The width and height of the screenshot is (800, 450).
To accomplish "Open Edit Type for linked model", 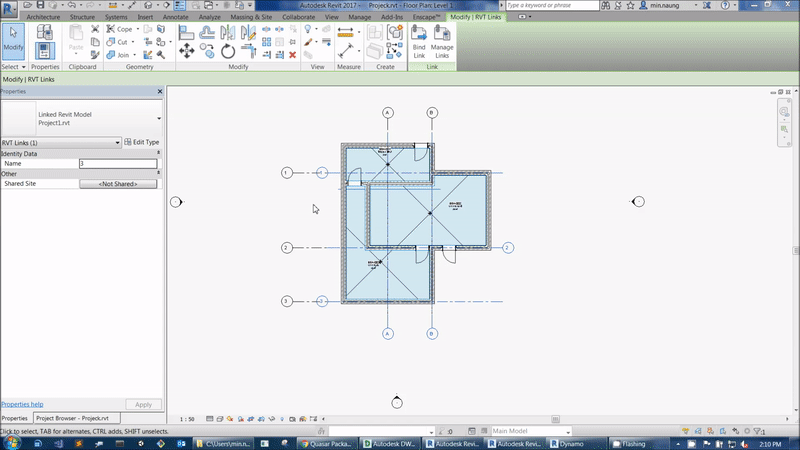I will pos(141,143).
